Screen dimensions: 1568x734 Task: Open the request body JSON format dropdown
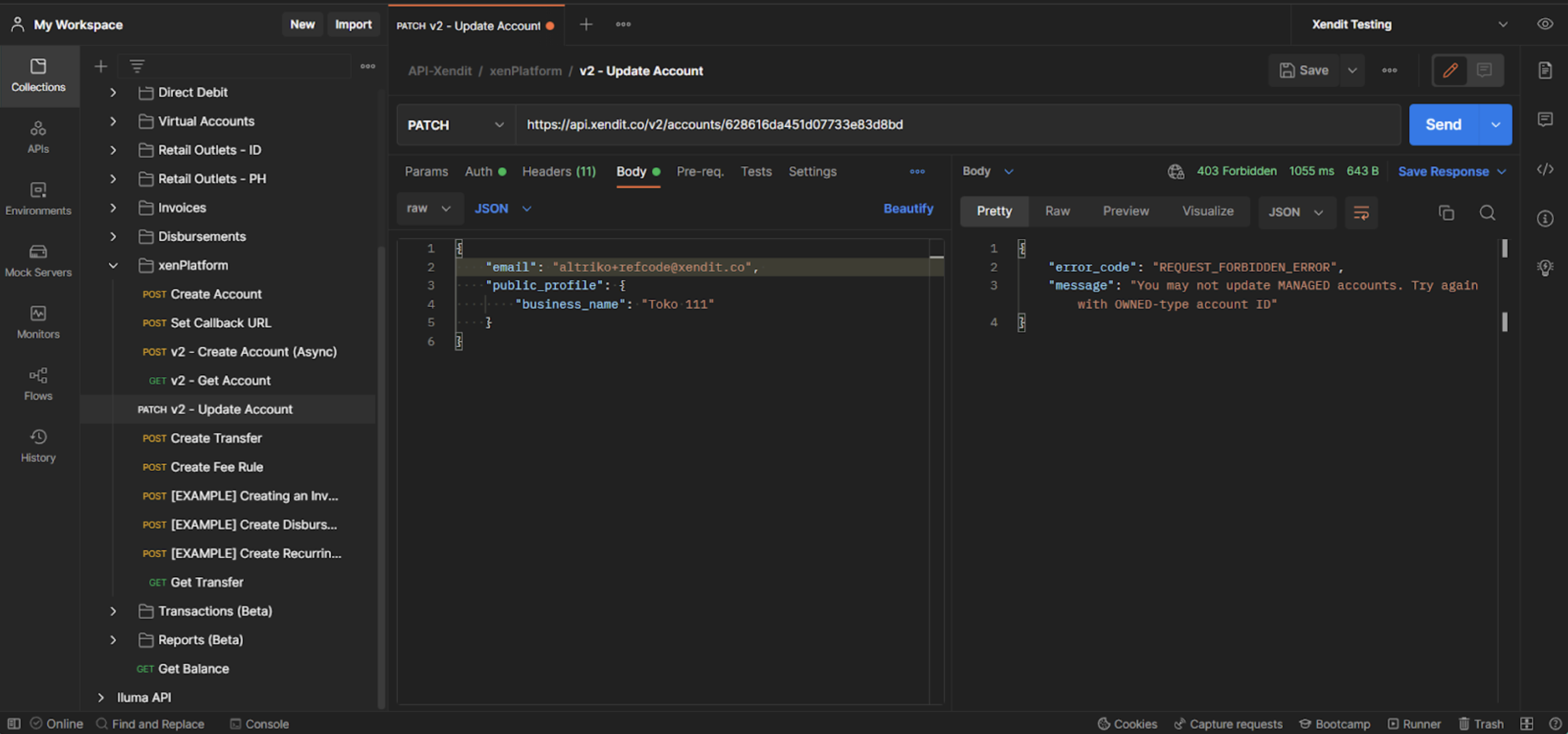click(503, 209)
